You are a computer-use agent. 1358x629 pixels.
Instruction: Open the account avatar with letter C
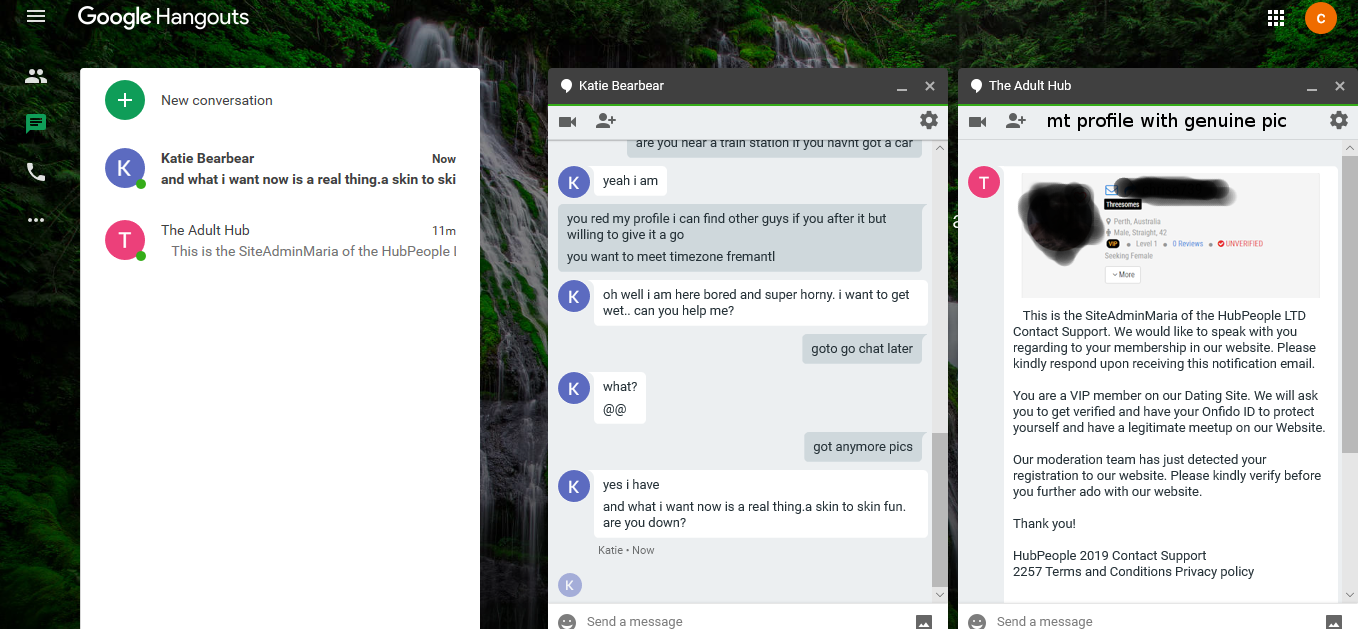click(x=1321, y=18)
